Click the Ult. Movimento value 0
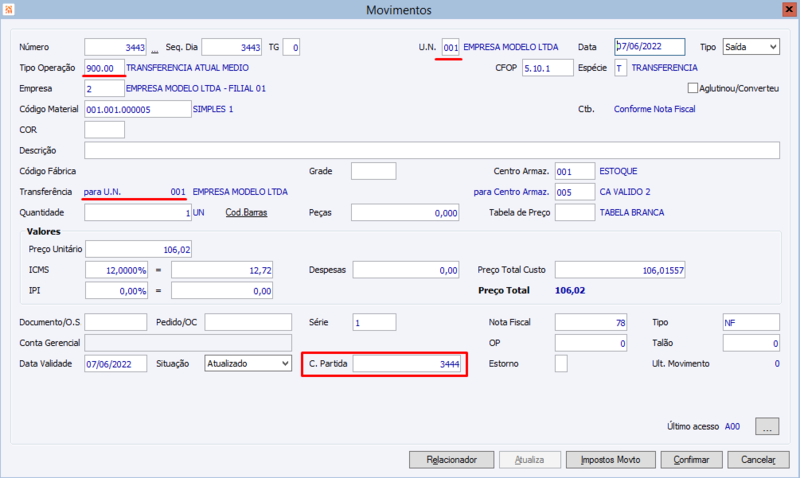The width and height of the screenshot is (800, 478). tap(777, 364)
